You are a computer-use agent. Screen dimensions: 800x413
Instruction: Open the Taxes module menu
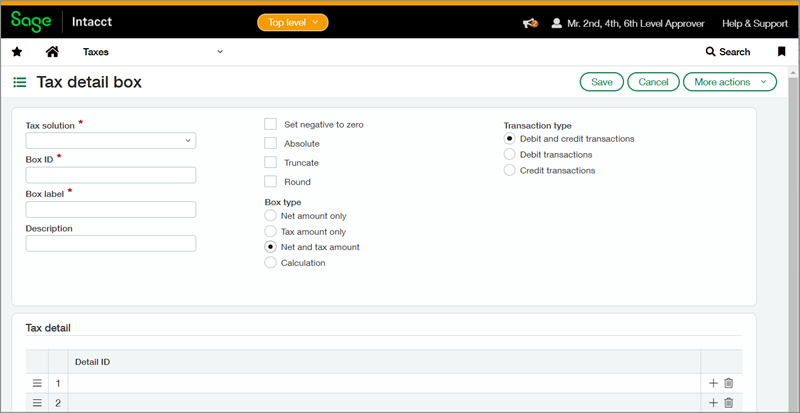[152, 52]
